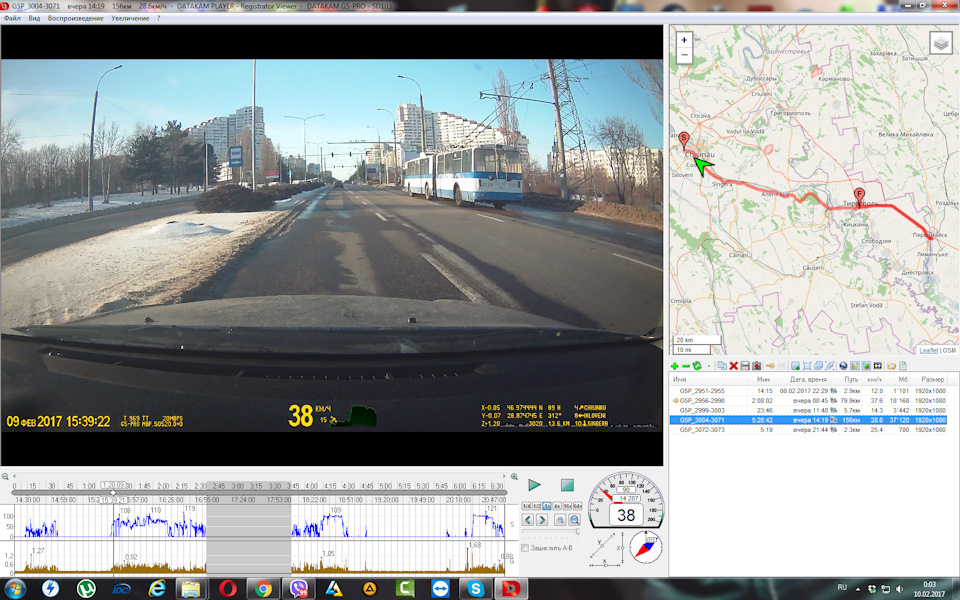Open the map layers selector
Image resolution: width=960 pixels, height=600 pixels.
point(941,43)
